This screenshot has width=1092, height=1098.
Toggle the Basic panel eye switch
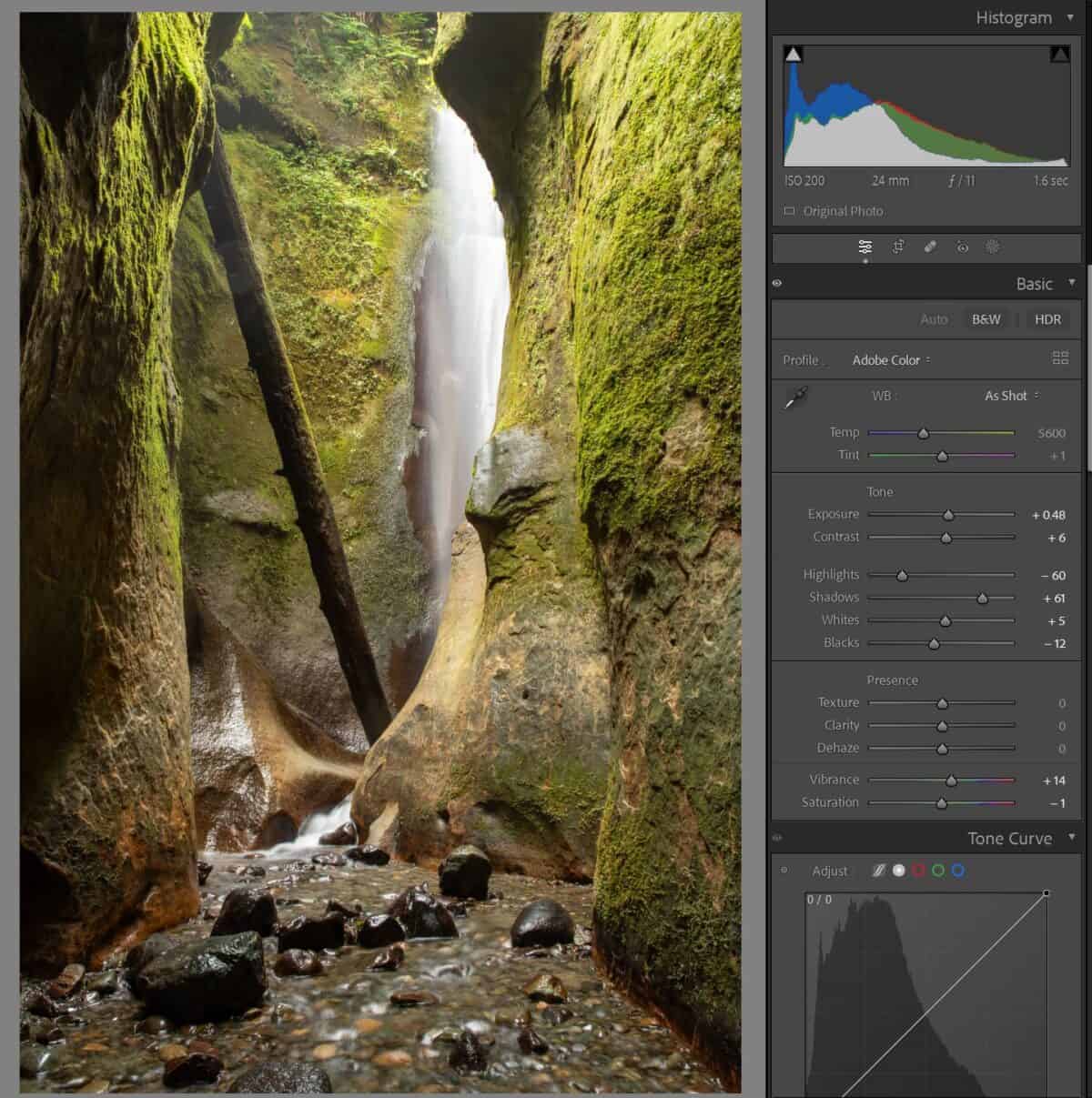click(x=777, y=285)
